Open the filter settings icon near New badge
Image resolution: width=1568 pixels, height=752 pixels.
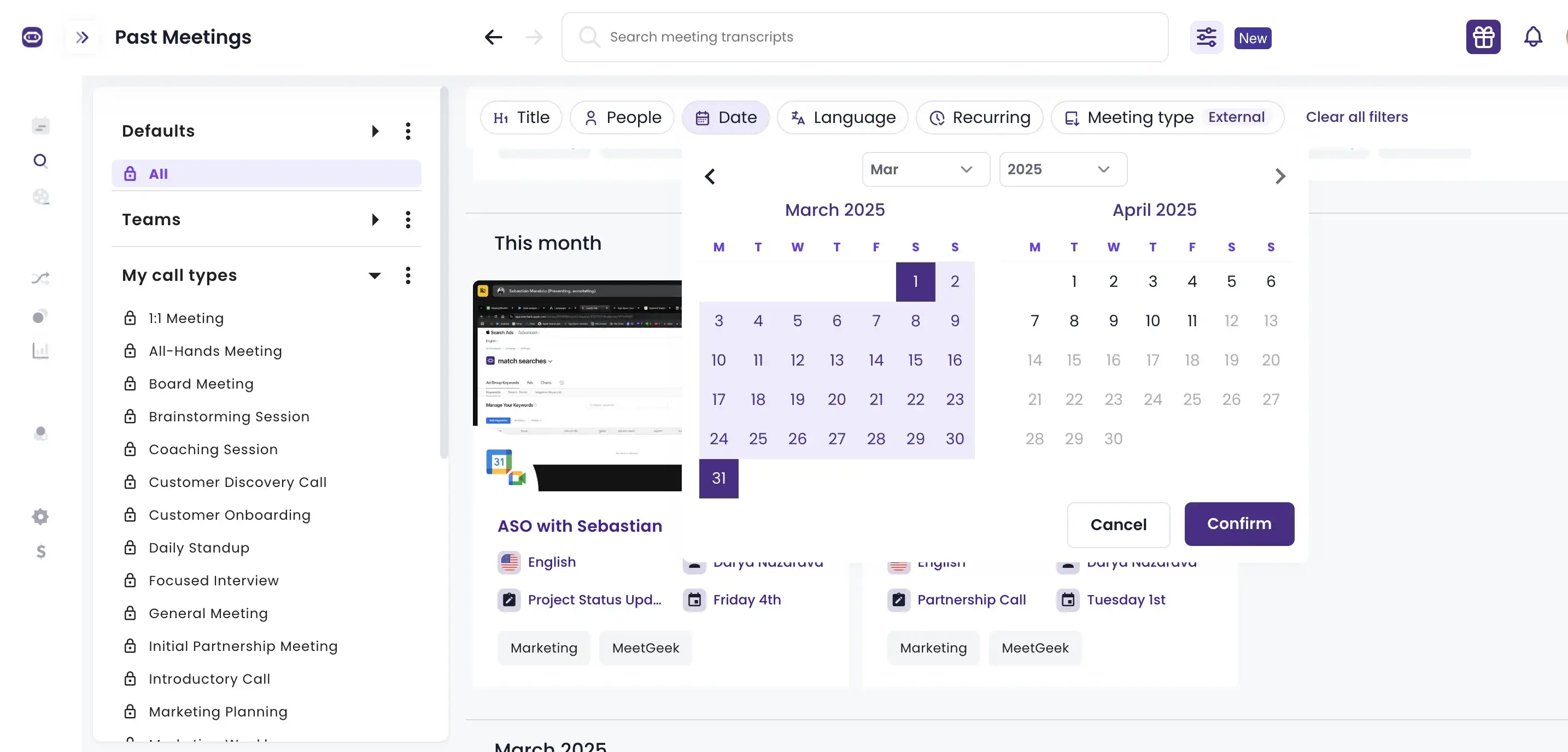(1207, 37)
